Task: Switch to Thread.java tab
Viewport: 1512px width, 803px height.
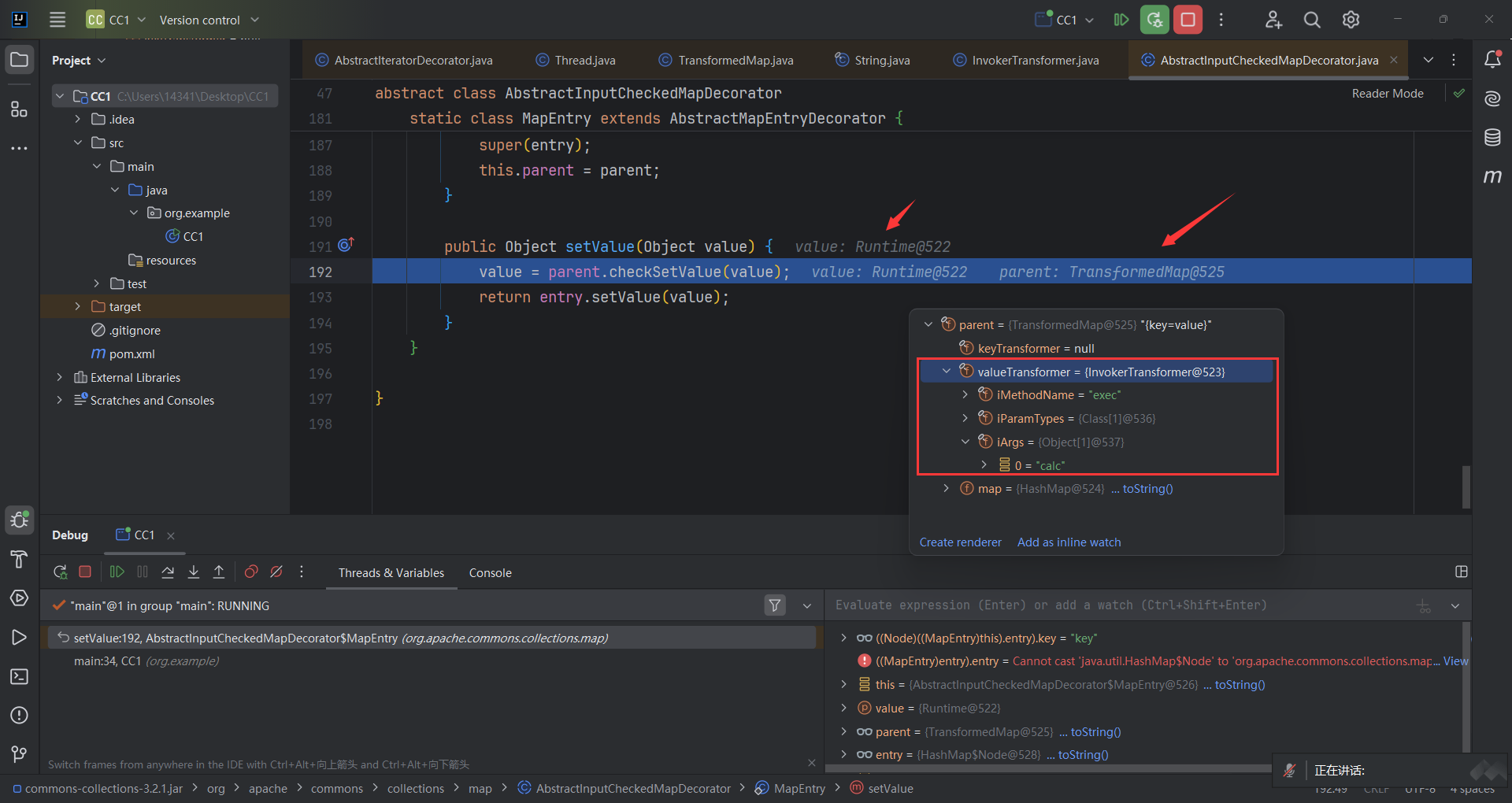Action: pyautogui.click(x=576, y=61)
